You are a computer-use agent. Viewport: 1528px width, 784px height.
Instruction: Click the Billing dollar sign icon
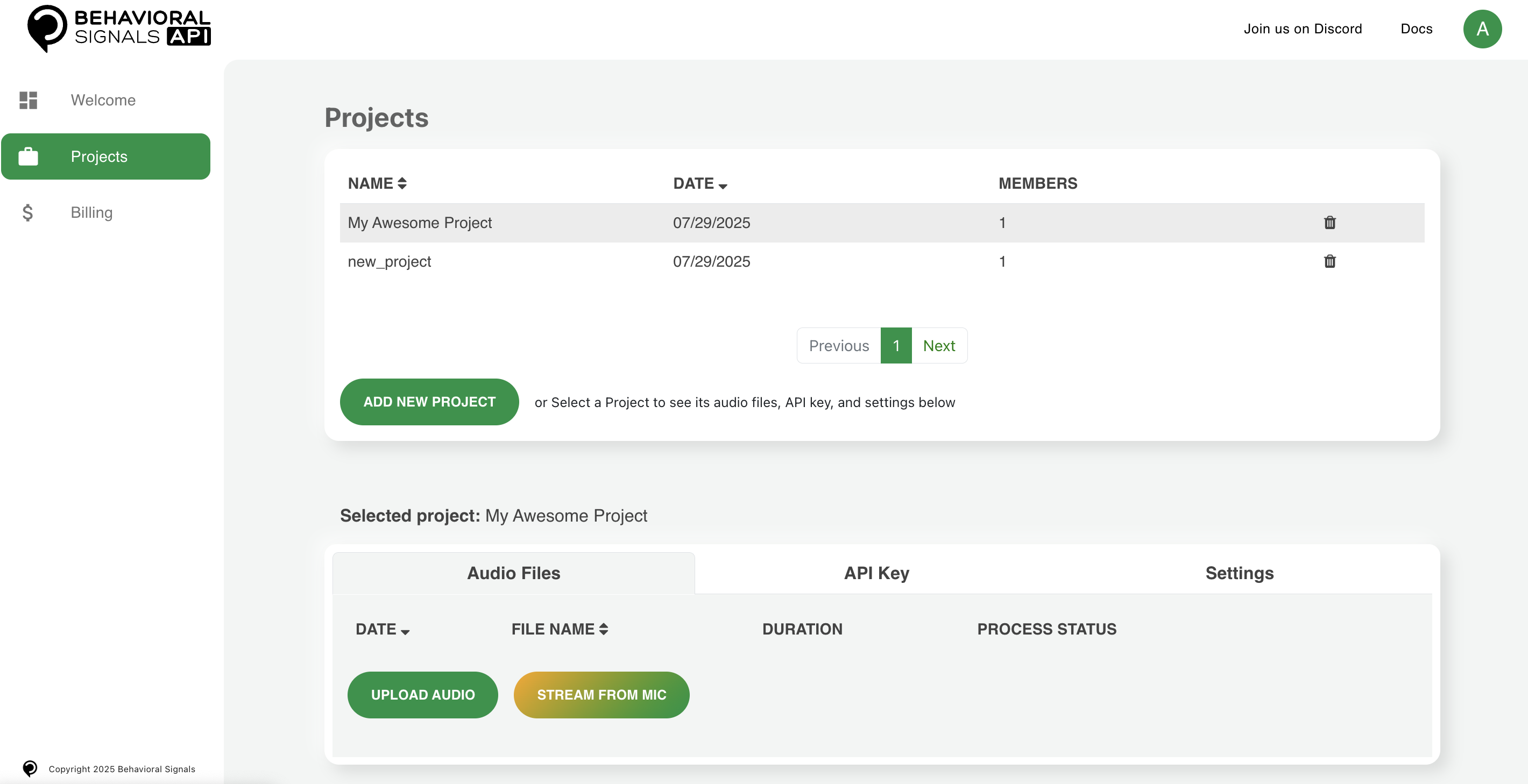tap(27, 212)
